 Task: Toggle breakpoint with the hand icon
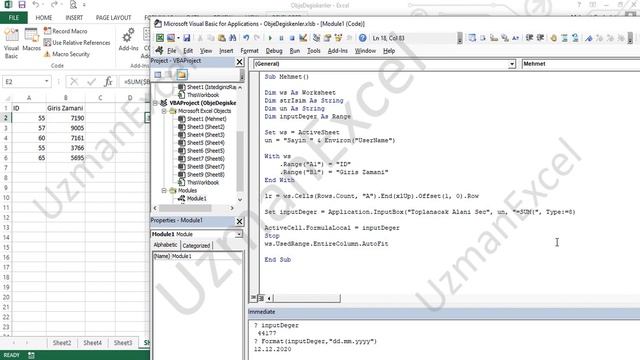(553, 38)
